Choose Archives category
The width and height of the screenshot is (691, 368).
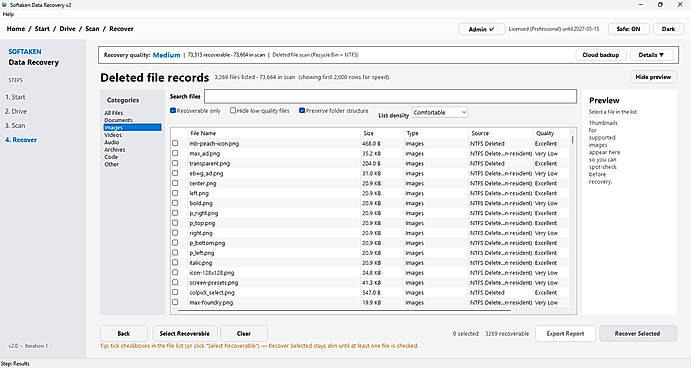tap(115, 150)
